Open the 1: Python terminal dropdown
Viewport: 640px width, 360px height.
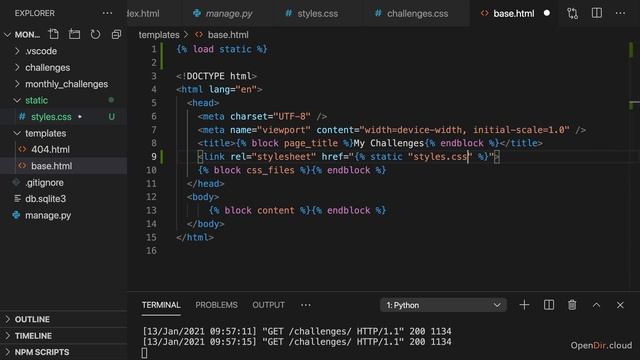(x=443, y=305)
